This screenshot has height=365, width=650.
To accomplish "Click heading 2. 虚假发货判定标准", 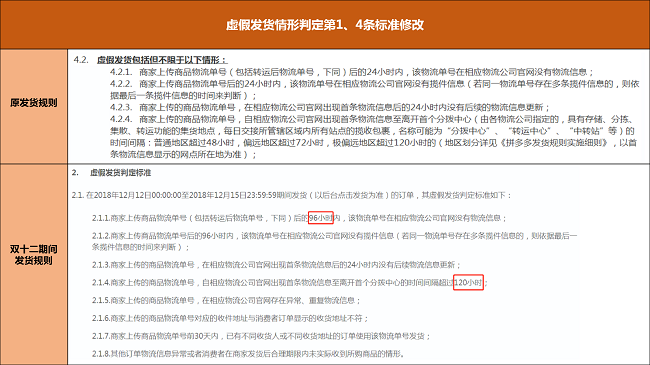I will (x=111, y=173).
